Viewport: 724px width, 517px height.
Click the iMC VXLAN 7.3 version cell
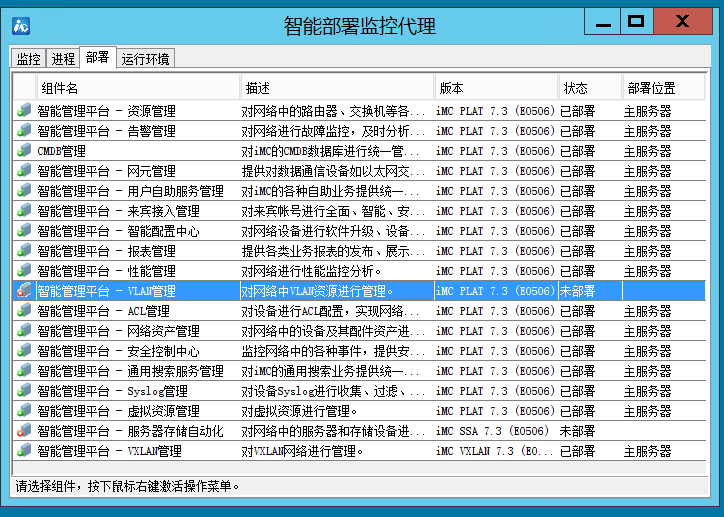pyautogui.click(x=495, y=451)
